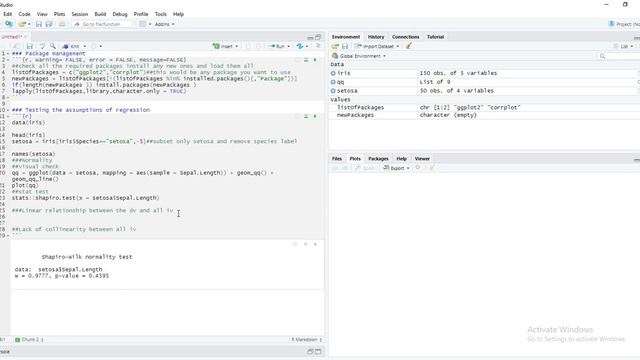The height and width of the screenshot is (360, 640).
Task: Open the Export dropdown in Plots pane
Action: pyautogui.click(x=396, y=168)
